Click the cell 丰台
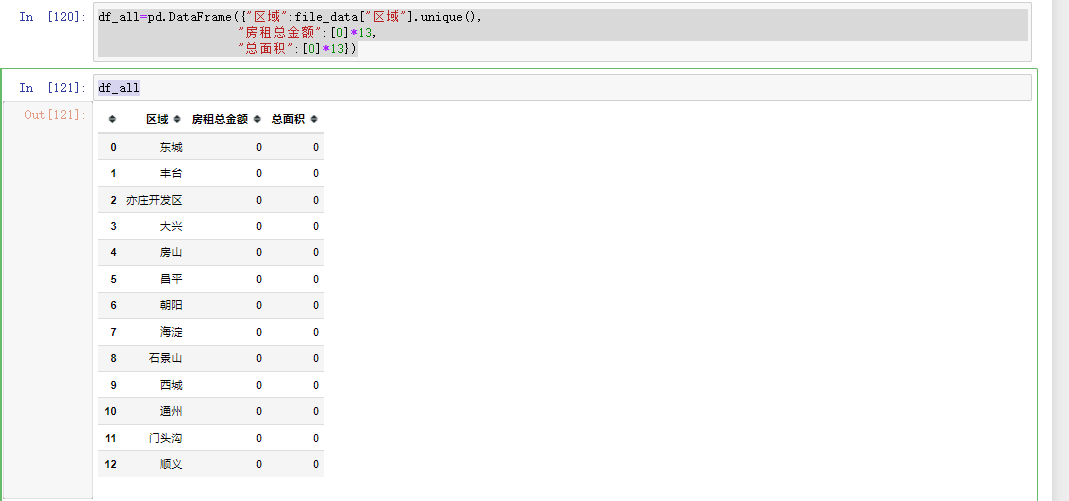The width and height of the screenshot is (1069, 501). tap(171, 173)
